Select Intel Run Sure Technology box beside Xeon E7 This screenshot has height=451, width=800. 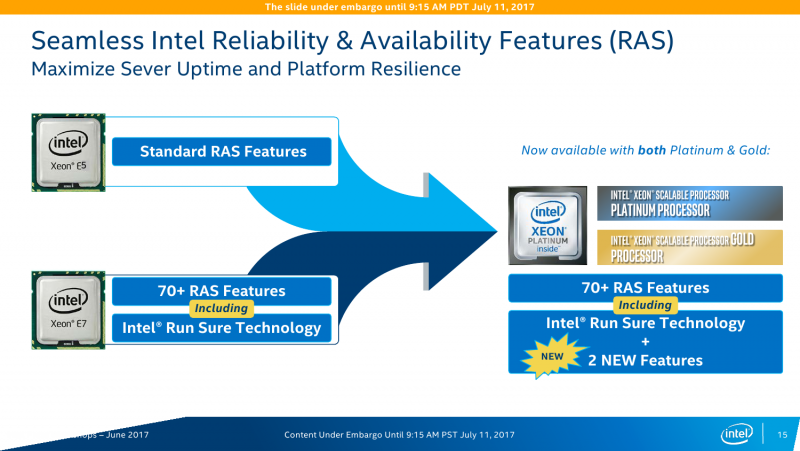click(x=221, y=328)
